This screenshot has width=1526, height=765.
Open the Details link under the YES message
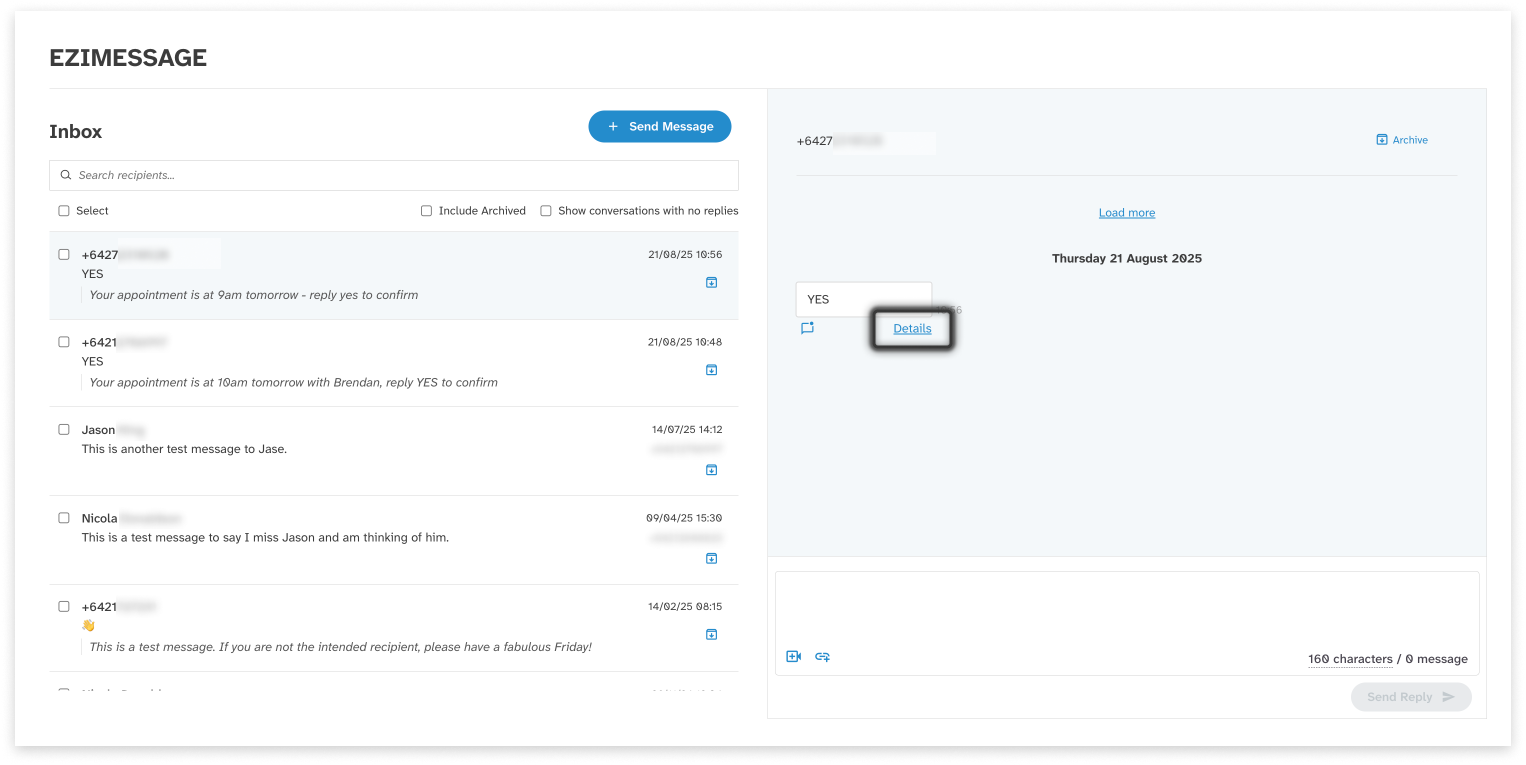click(912, 328)
